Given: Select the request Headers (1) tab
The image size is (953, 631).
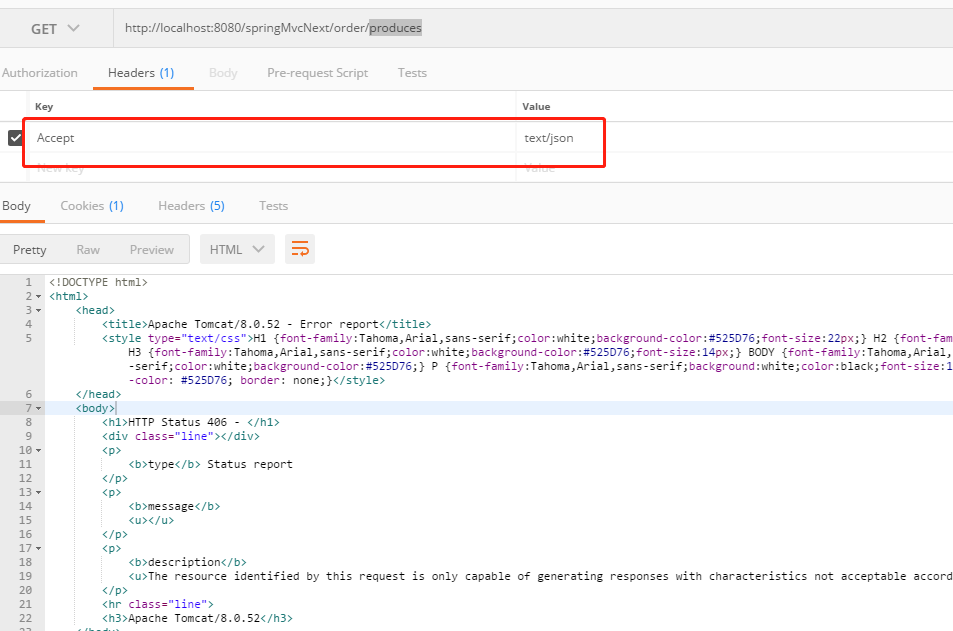Looking at the screenshot, I should click(x=141, y=73).
